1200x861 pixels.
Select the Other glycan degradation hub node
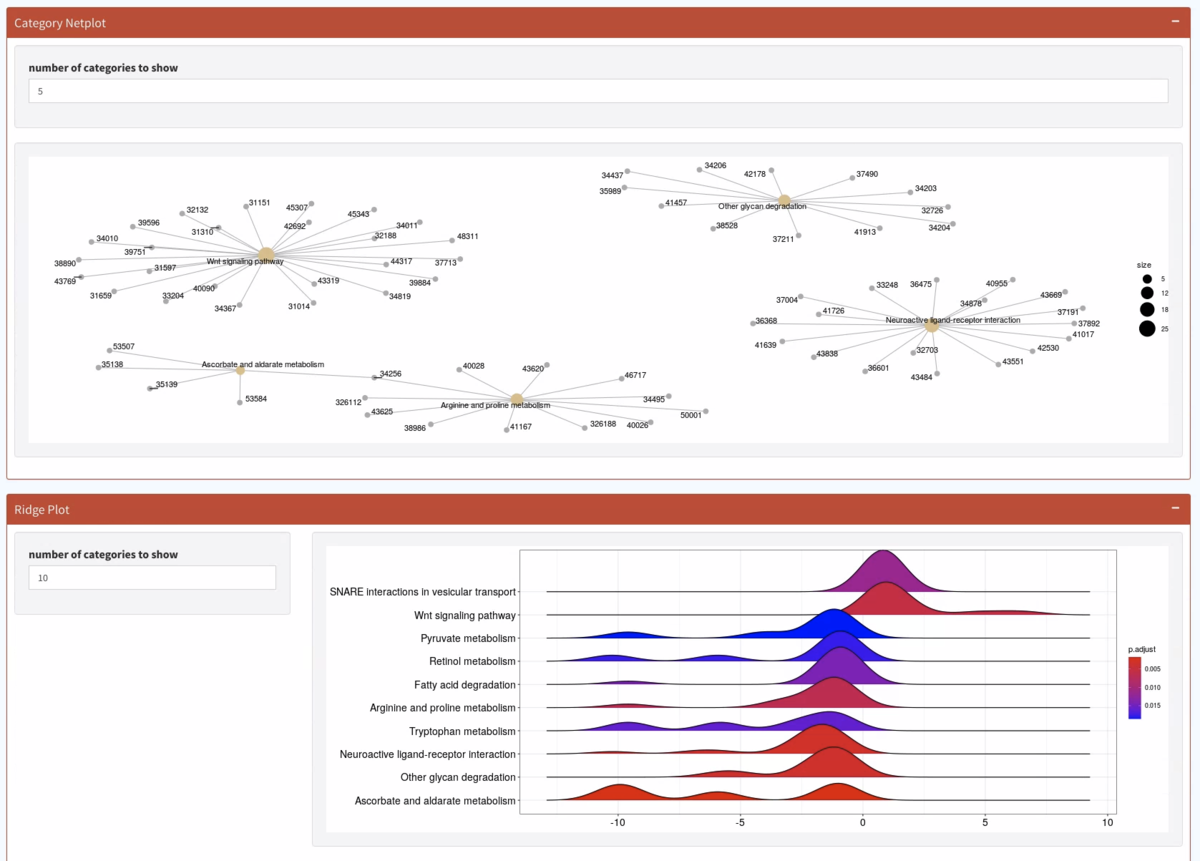(x=785, y=201)
